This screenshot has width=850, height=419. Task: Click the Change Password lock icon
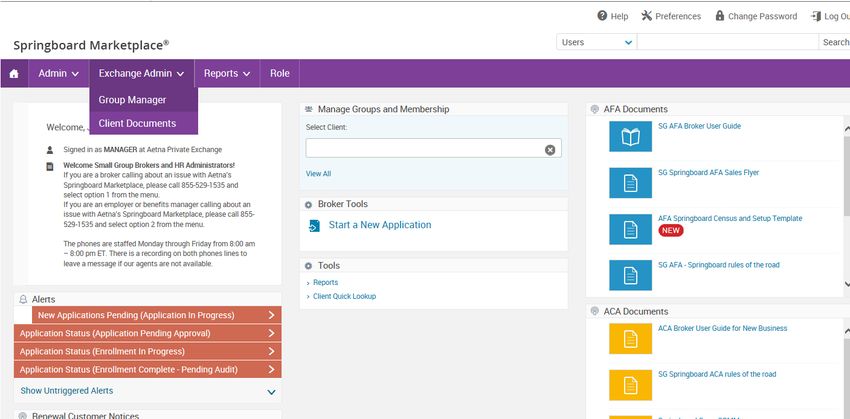click(x=720, y=16)
